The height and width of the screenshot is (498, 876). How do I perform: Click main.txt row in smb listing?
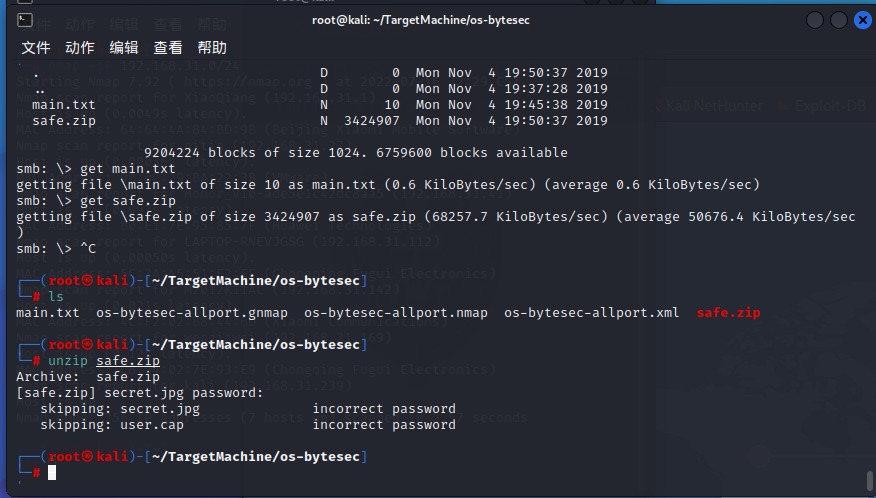(x=320, y=105)
